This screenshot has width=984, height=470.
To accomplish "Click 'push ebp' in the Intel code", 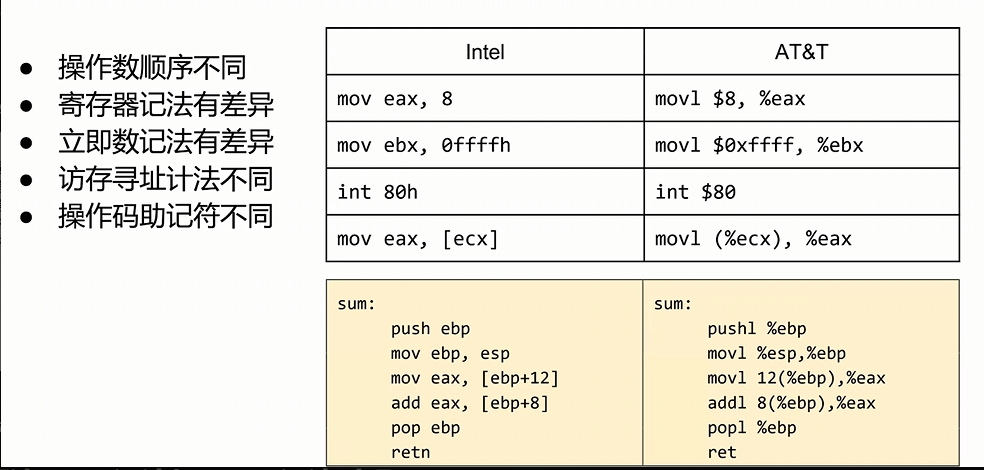I will (x=430, y=329).
